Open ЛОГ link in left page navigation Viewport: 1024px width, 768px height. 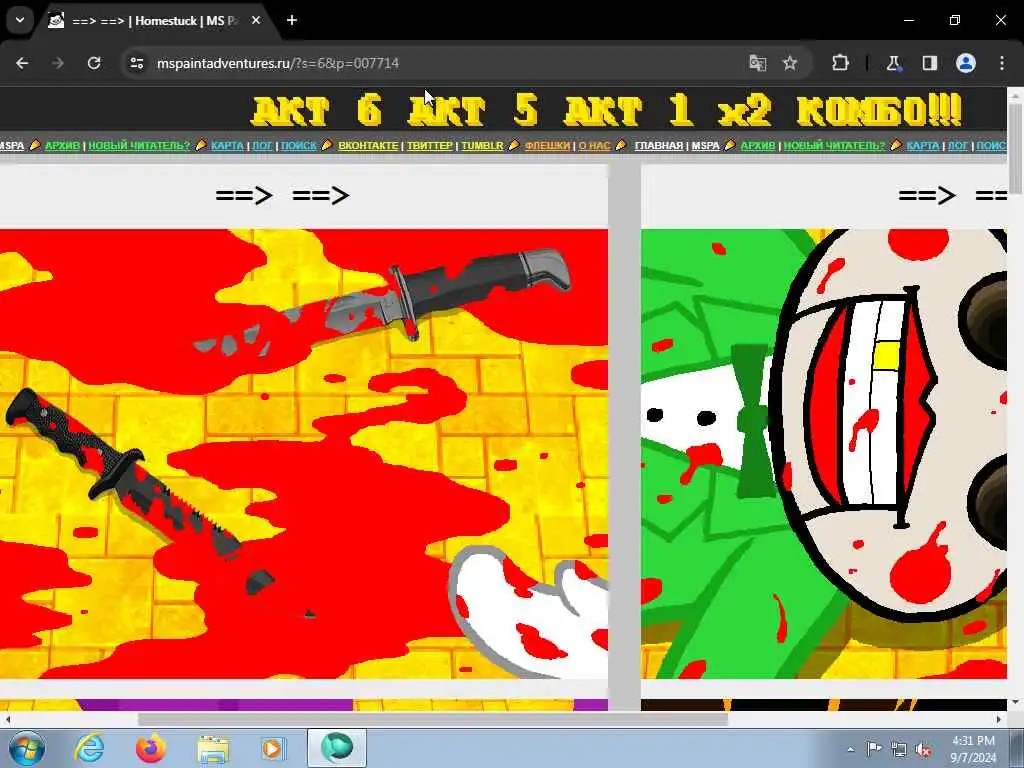[x=263, y=146]
